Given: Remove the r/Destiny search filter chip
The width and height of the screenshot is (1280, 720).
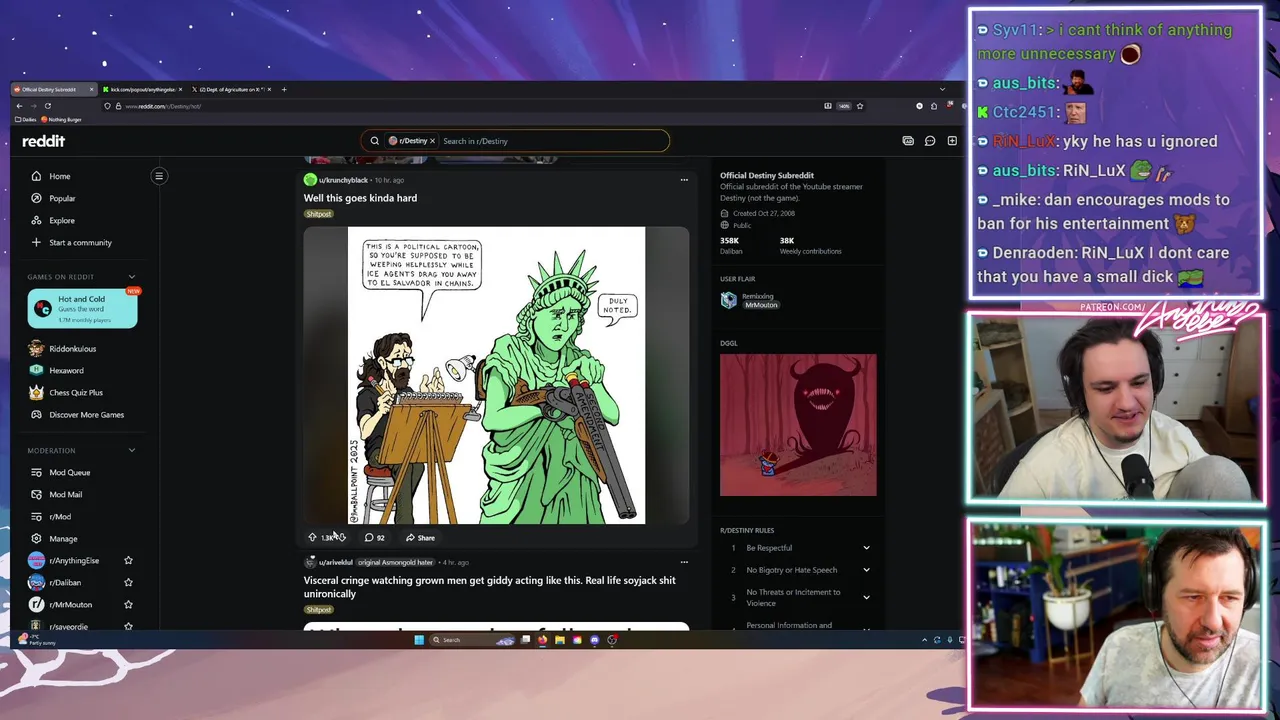Looking at the screenshot, I should (x=432, y=141).
